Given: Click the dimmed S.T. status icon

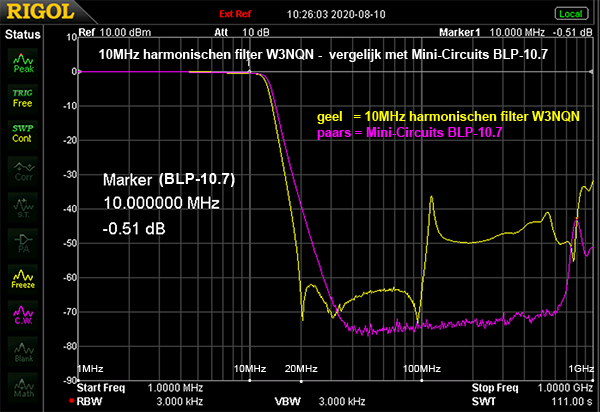Looking at the screenshot, I should (23, 207).
